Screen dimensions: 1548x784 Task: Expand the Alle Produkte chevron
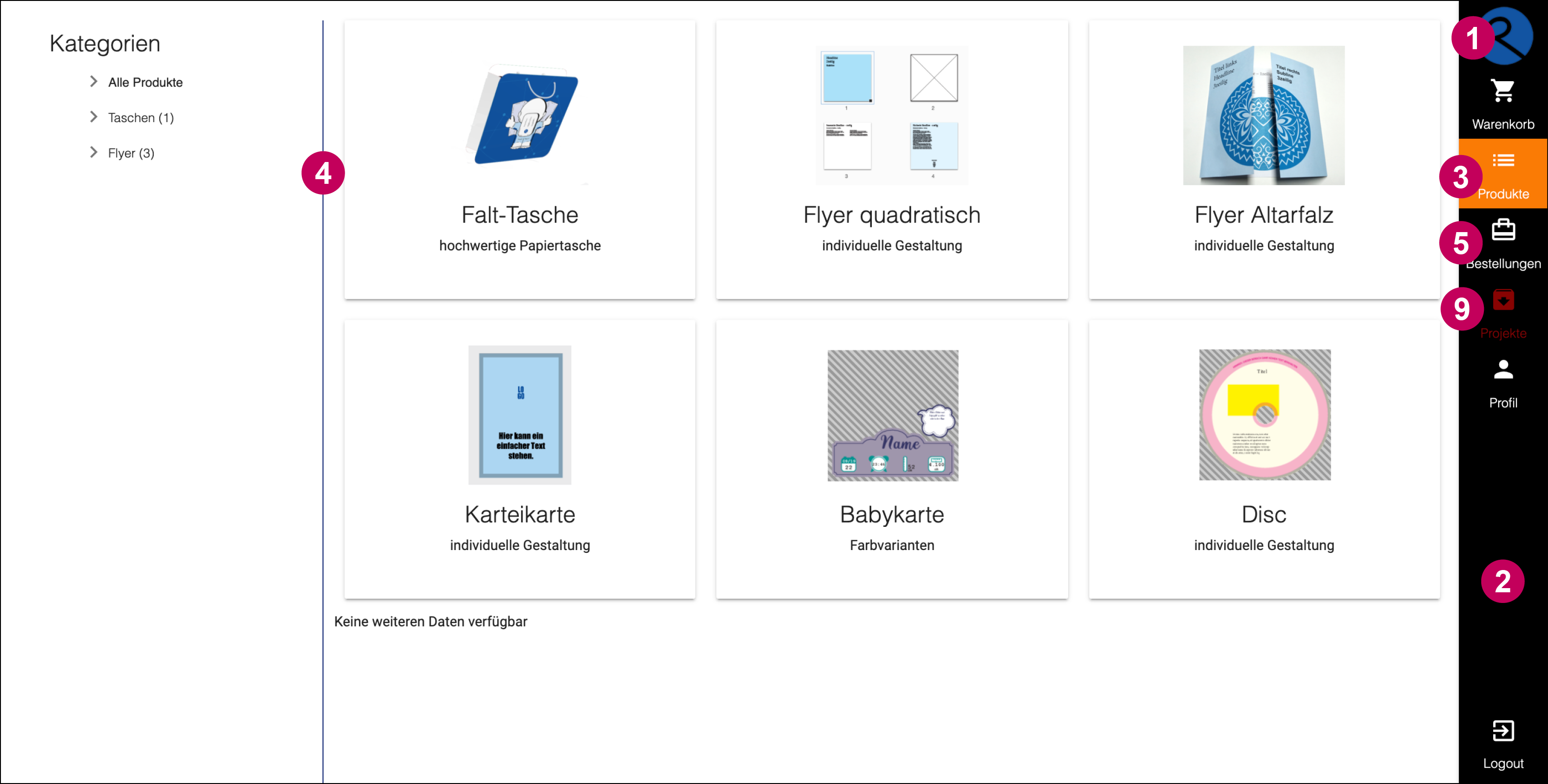[94, 82]
